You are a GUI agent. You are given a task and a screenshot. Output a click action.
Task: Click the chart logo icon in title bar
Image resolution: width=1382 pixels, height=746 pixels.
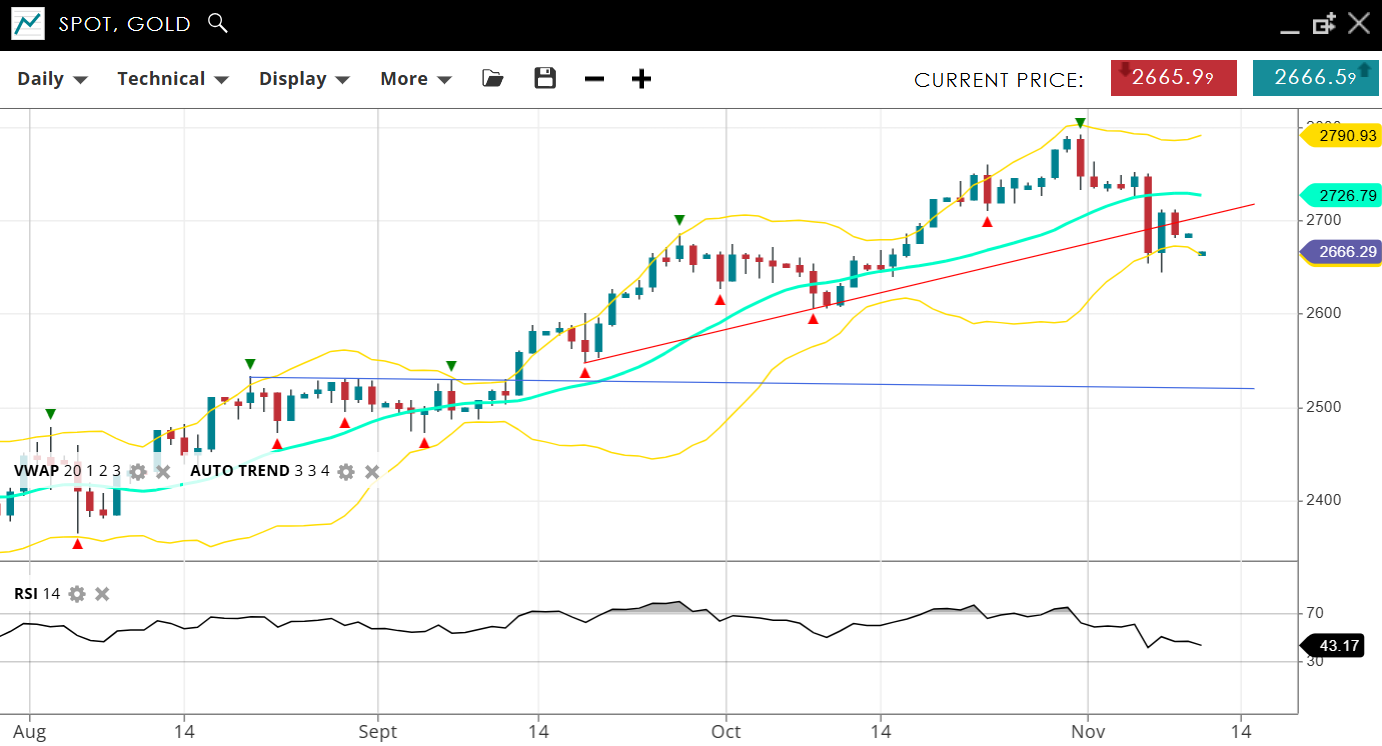pos(28,24)
